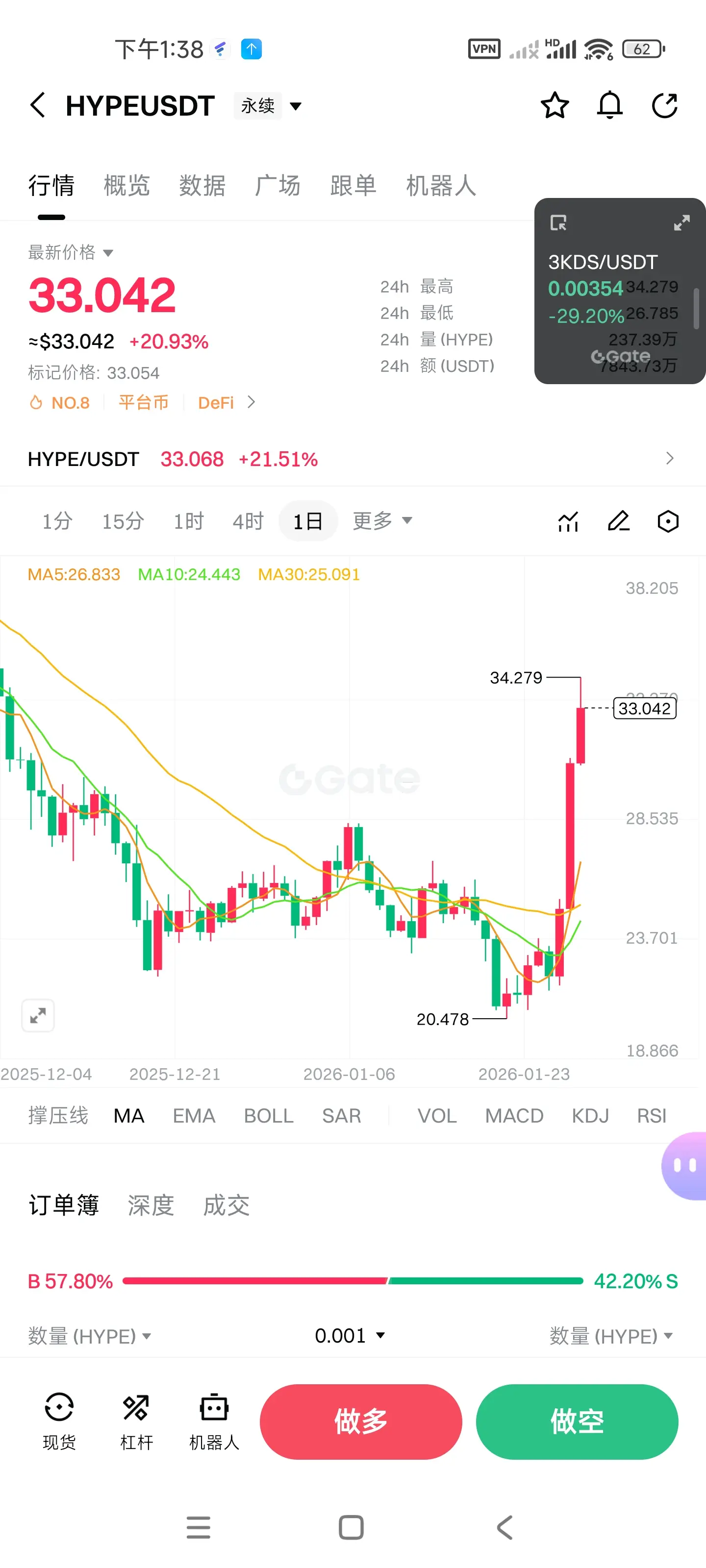Switch to the 数据 tab
Image resolution: width=706 pixels, height=1568 pixels.
202,186
